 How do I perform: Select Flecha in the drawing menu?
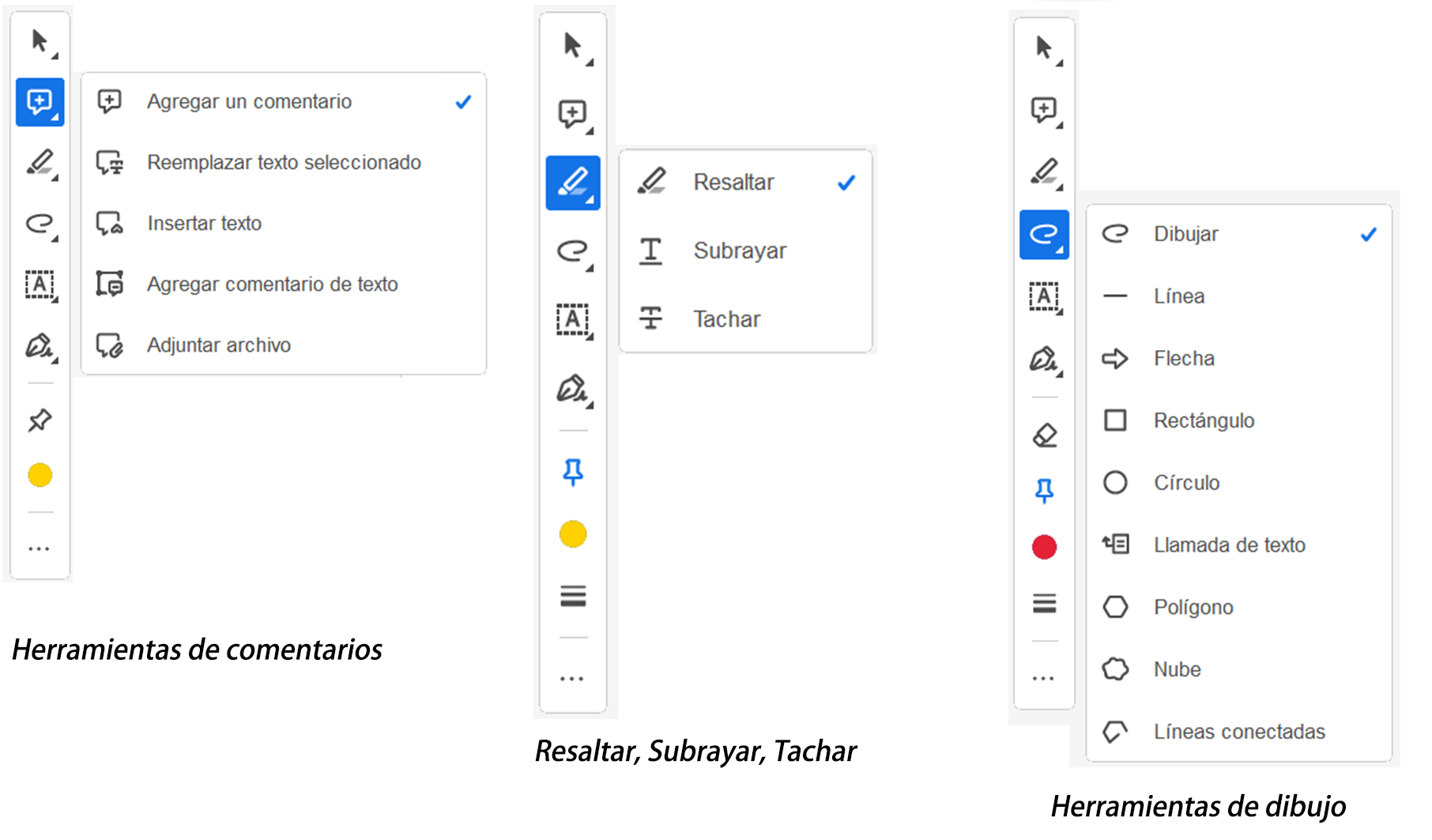click(x=1184, y=358)
